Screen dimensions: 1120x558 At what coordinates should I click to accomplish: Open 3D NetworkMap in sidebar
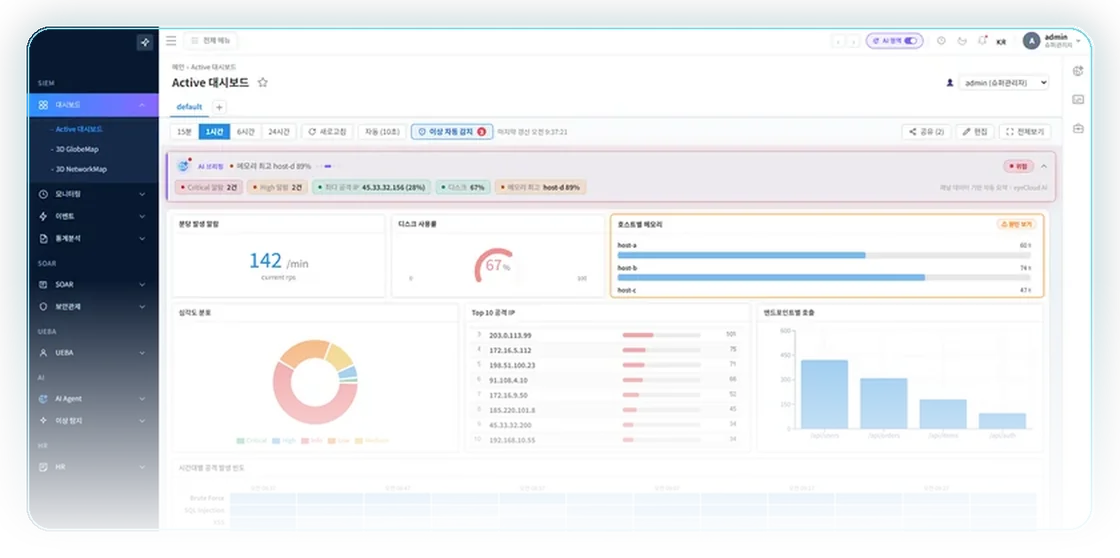81,169
